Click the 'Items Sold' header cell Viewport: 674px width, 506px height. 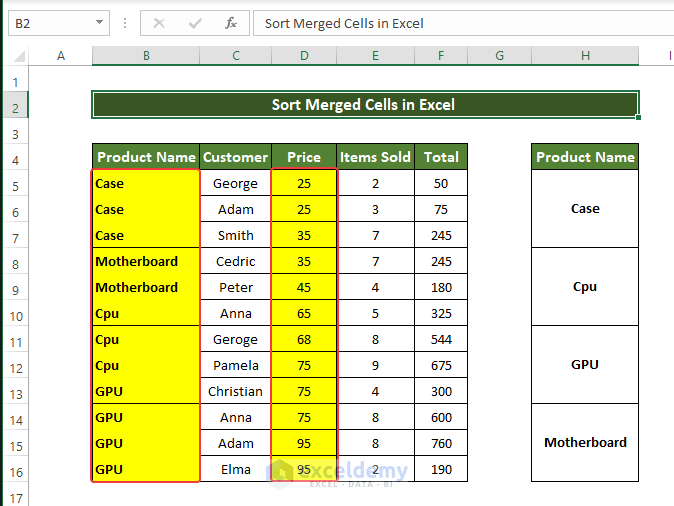click(376, 157)
